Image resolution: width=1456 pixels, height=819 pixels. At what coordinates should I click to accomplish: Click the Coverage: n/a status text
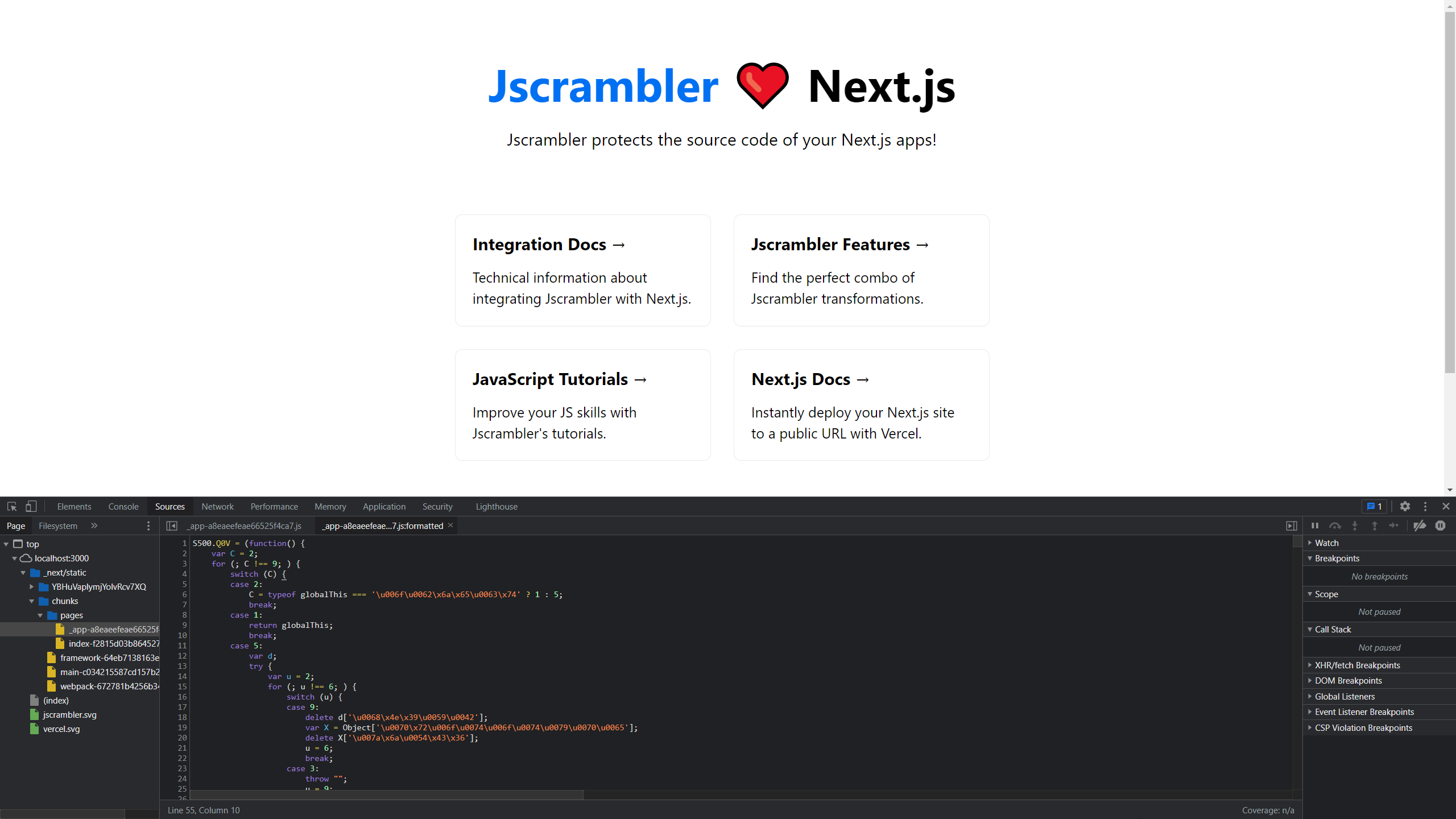[1268, 810]
